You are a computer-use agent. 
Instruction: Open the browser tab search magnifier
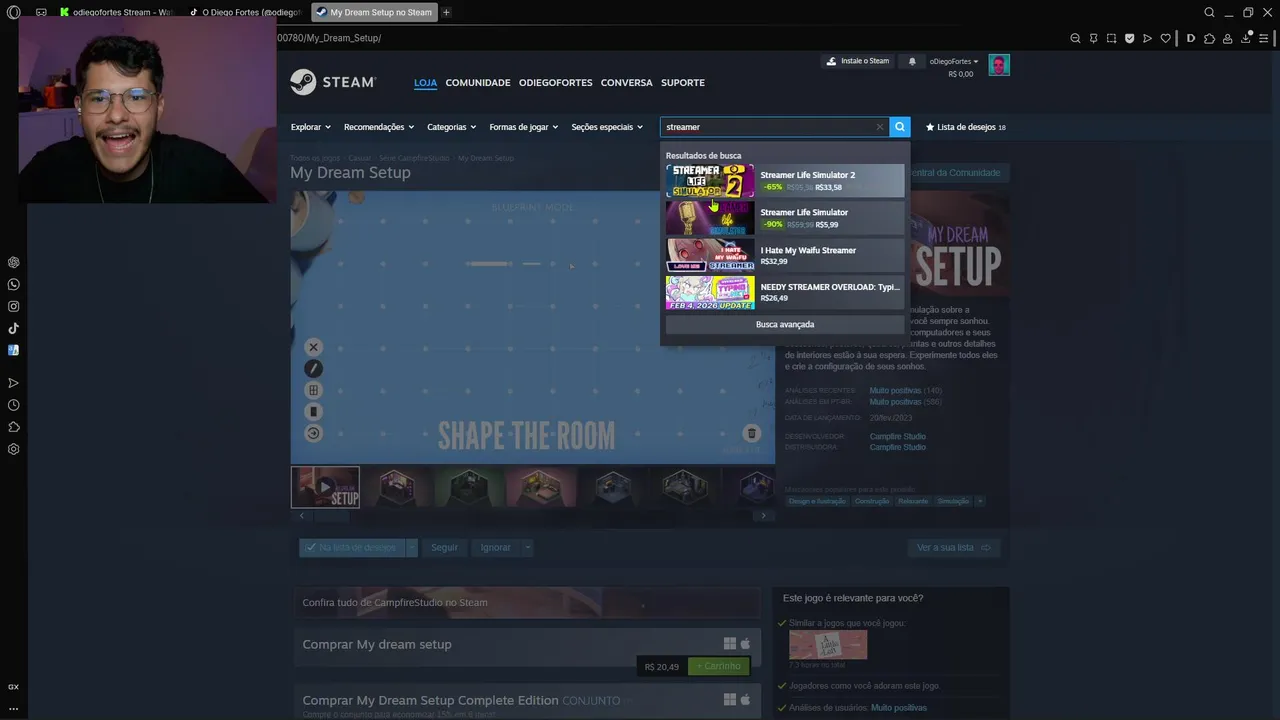(x=1209, y=13)
